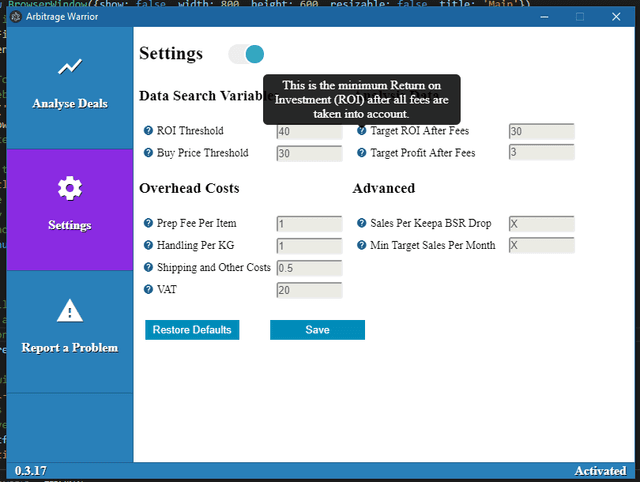
Task: Open the Analyse Deals section
Action: 70,88
